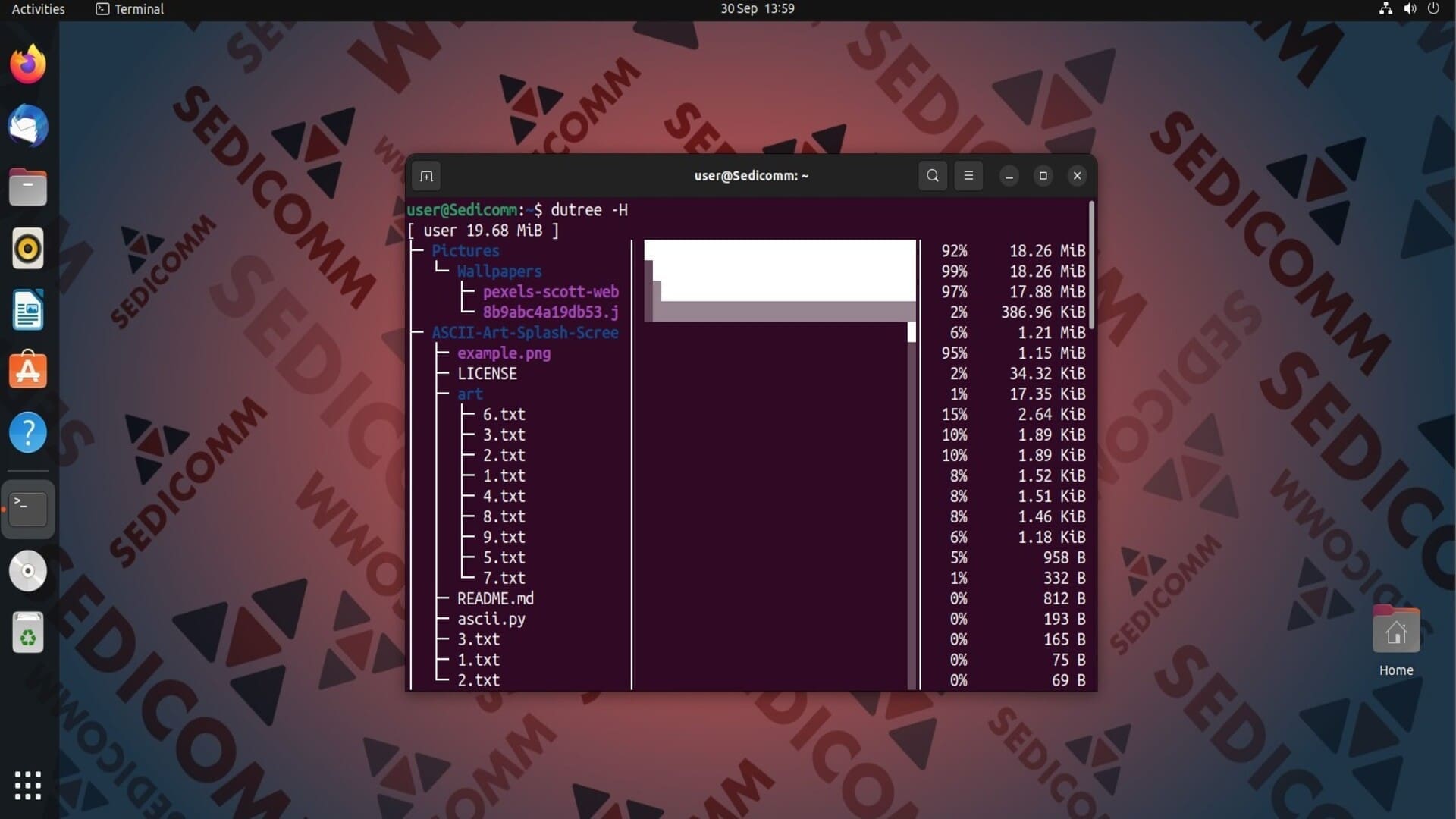Show Applications grid
1456x819 pixels.
[x=28, y=786]
